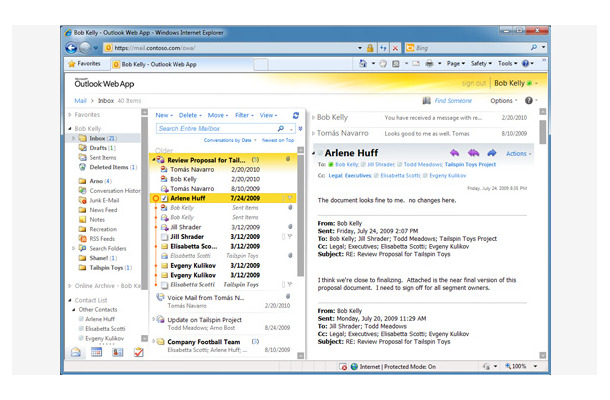The width and height of the screenshot is (610, 400).
Task: Check the bold Jill Shrader message checkbox
Action: click(x=164, y=237)
